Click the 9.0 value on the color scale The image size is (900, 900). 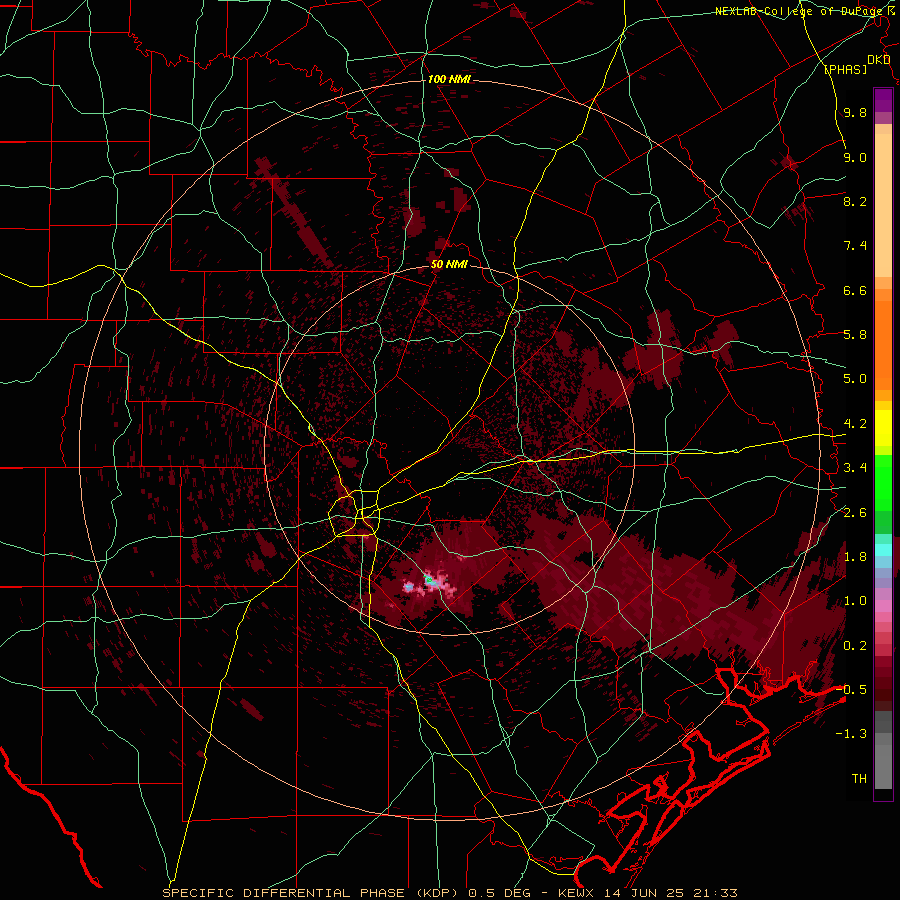pyautogui.click(x=855, y=157)
